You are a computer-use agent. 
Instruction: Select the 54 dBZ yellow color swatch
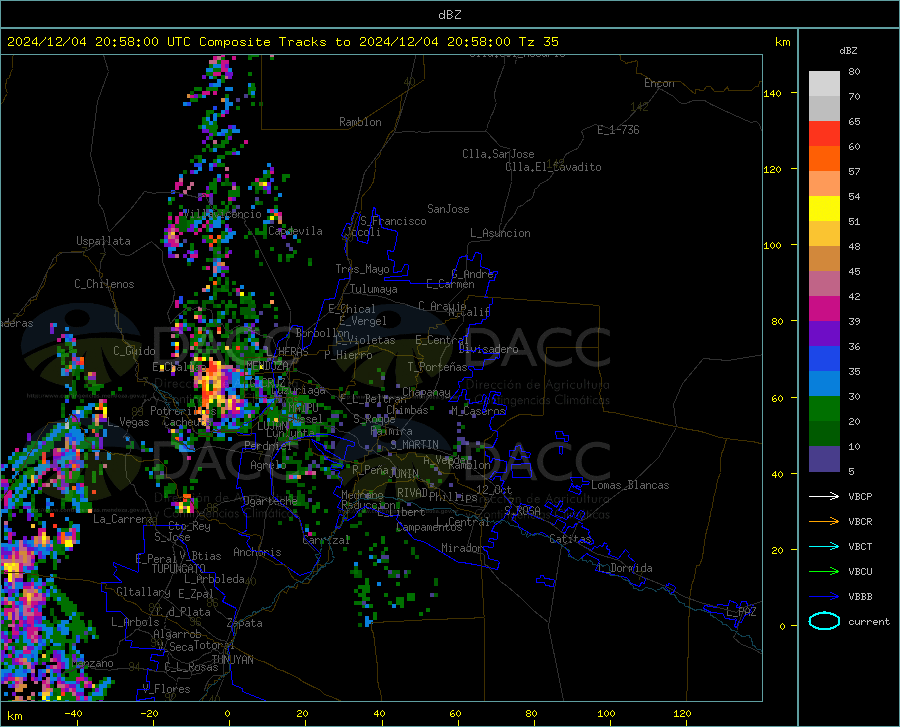824,208
